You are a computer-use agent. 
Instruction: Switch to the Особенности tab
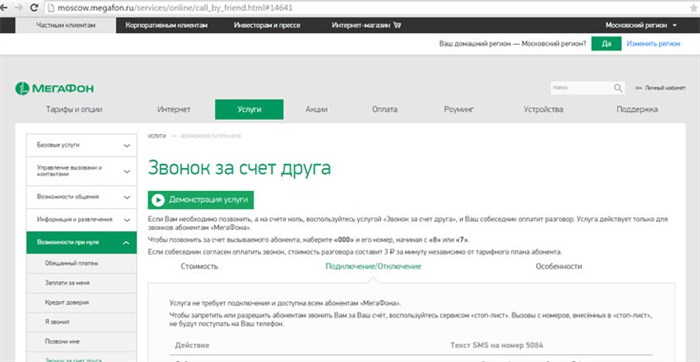point(558,266)
